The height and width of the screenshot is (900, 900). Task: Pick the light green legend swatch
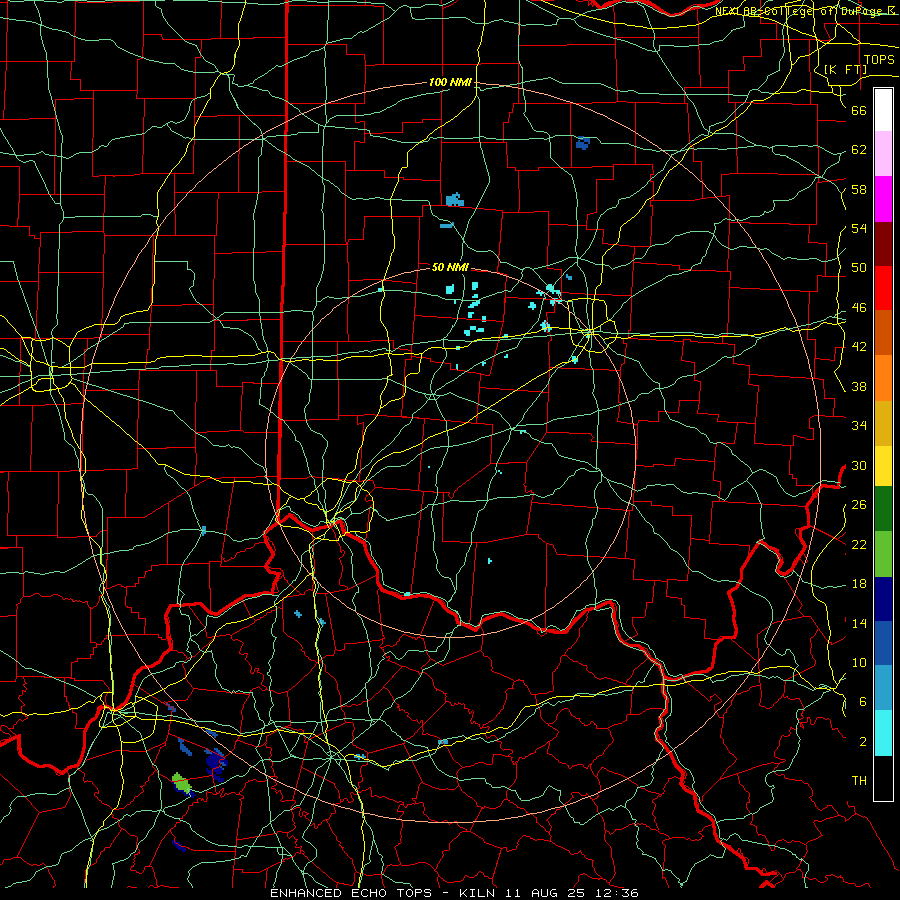pos(883,554)
